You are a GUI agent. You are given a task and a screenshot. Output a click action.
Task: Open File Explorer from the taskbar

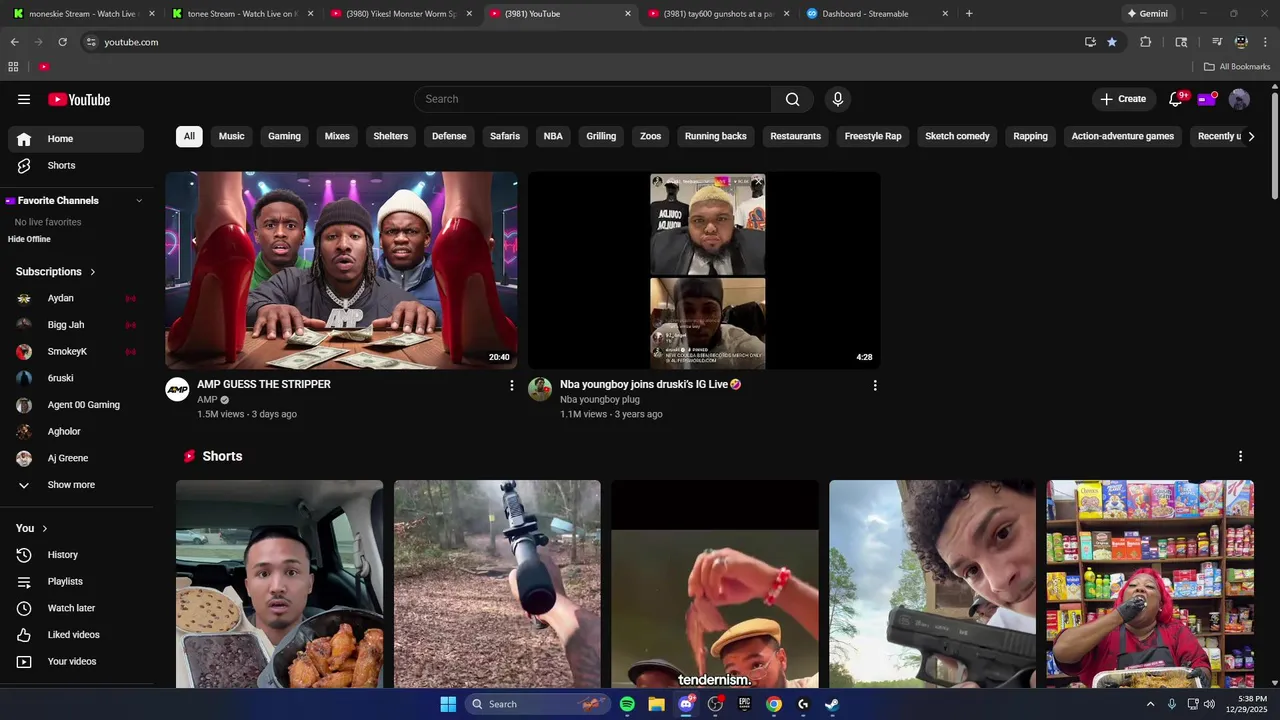(656, 704)
